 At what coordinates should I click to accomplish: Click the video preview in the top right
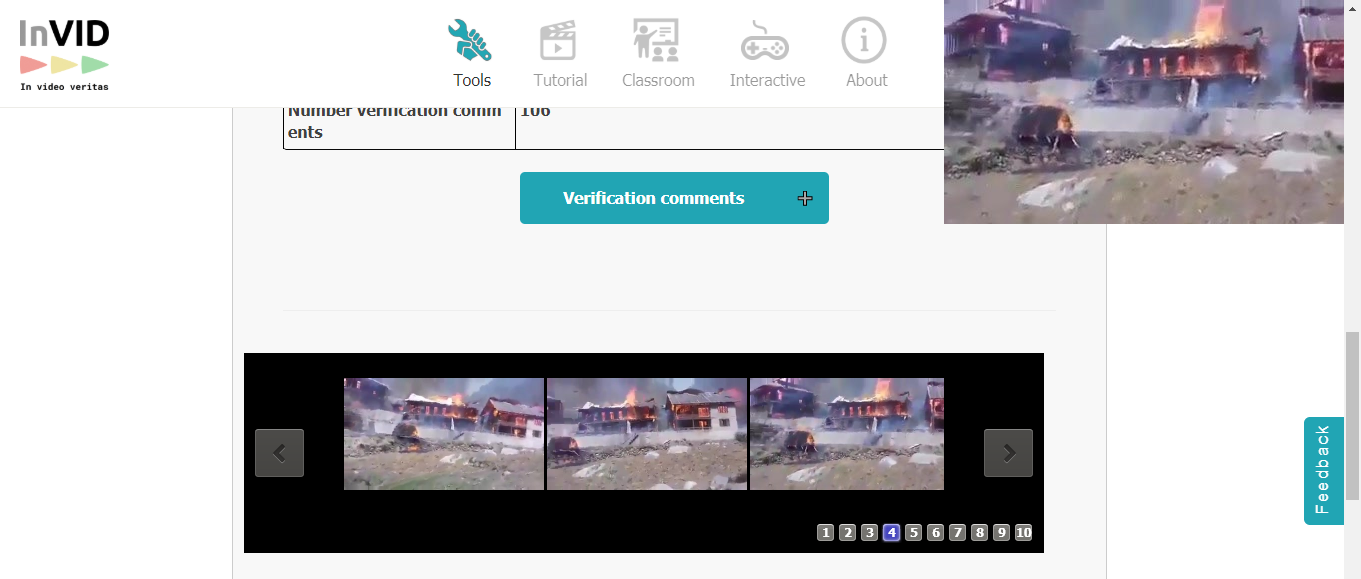(x=1143, y=110)
